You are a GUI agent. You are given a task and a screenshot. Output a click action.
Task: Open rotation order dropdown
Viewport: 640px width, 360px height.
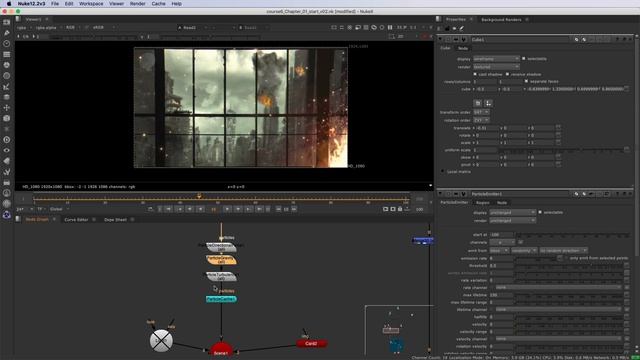point(481,120)
